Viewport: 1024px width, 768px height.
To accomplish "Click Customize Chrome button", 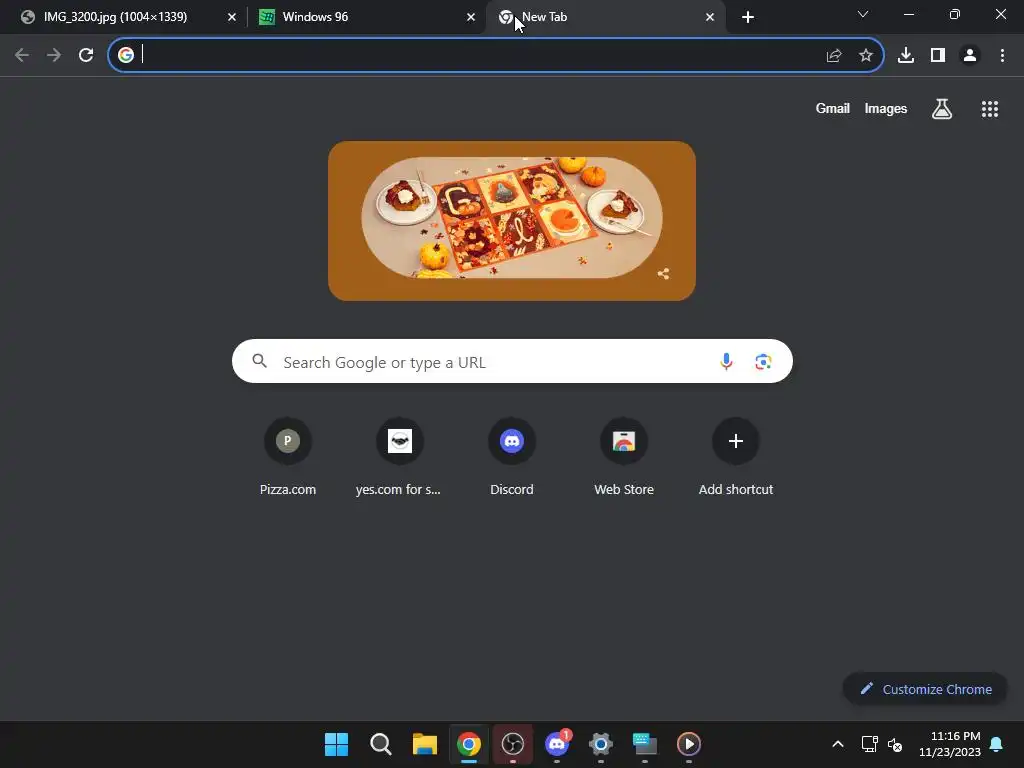I will [x=925, y=689].
